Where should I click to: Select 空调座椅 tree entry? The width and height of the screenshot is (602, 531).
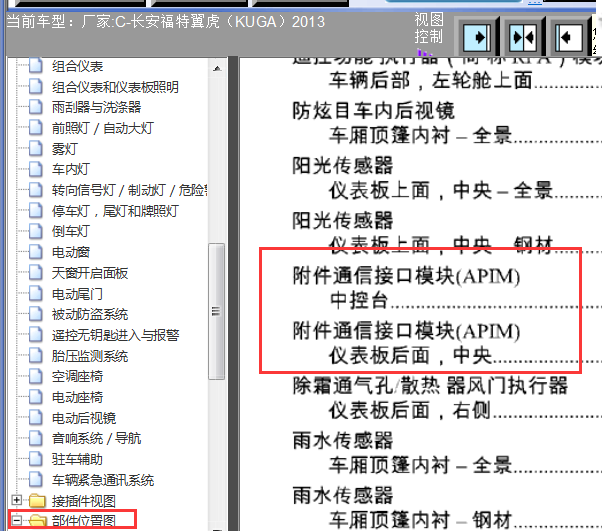click(x=78, y=377)
